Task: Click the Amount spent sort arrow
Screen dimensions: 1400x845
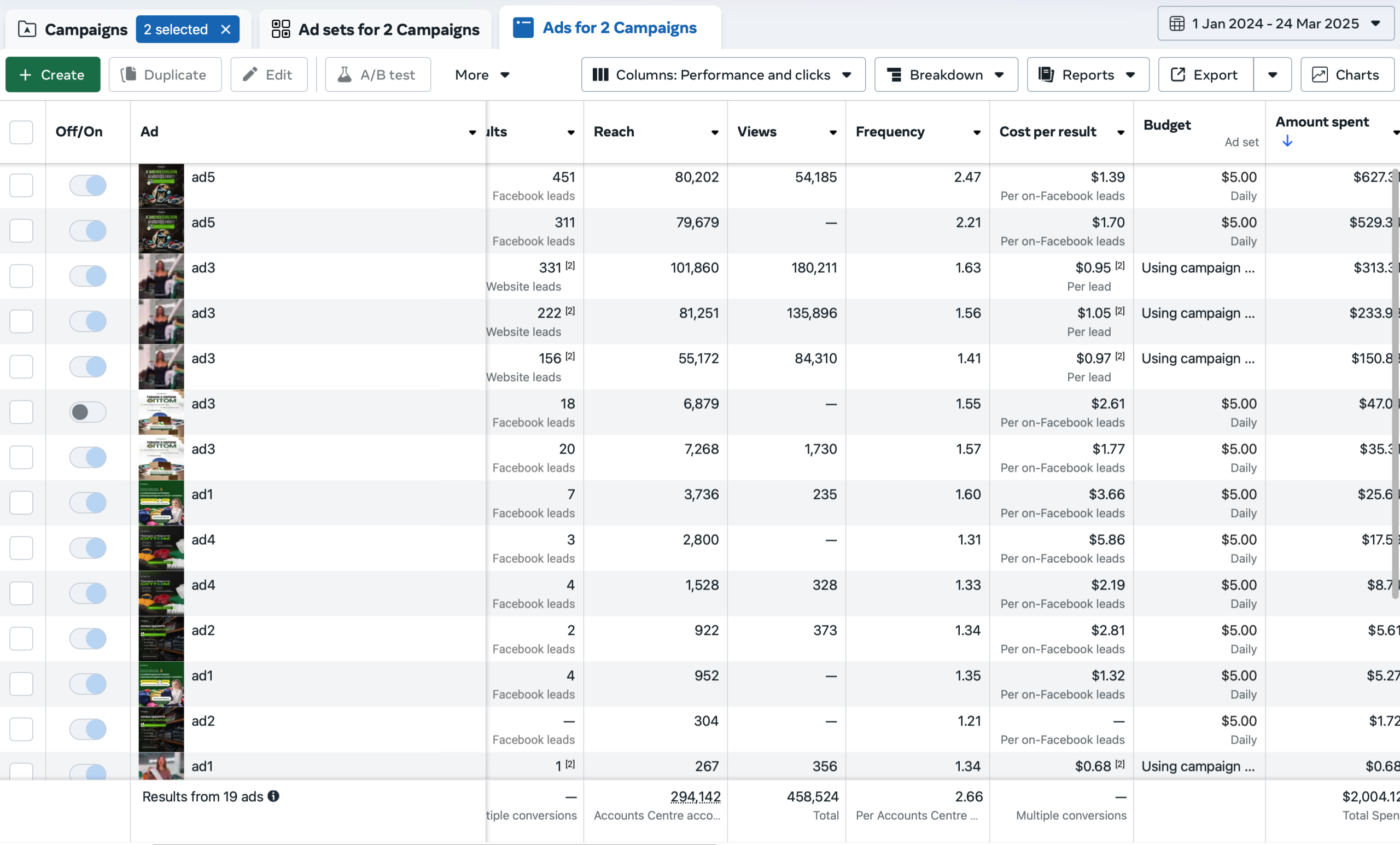Action: click(x=1287, y=141)
